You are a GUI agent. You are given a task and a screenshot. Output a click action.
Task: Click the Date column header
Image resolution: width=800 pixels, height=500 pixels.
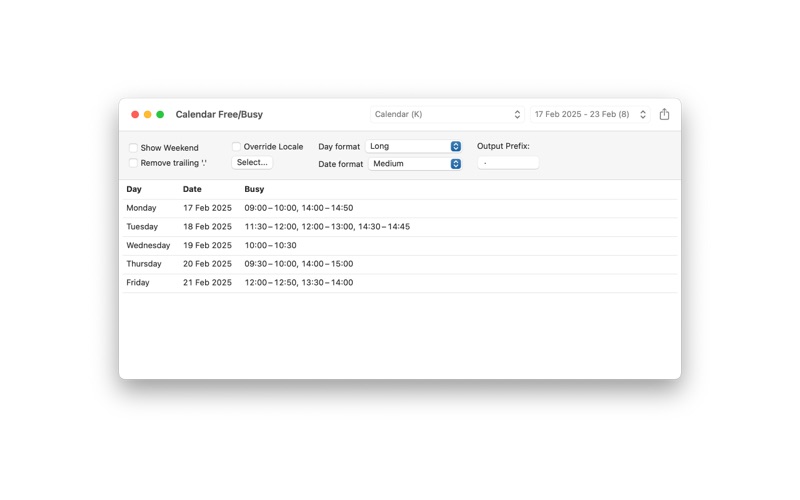[192, 189]
